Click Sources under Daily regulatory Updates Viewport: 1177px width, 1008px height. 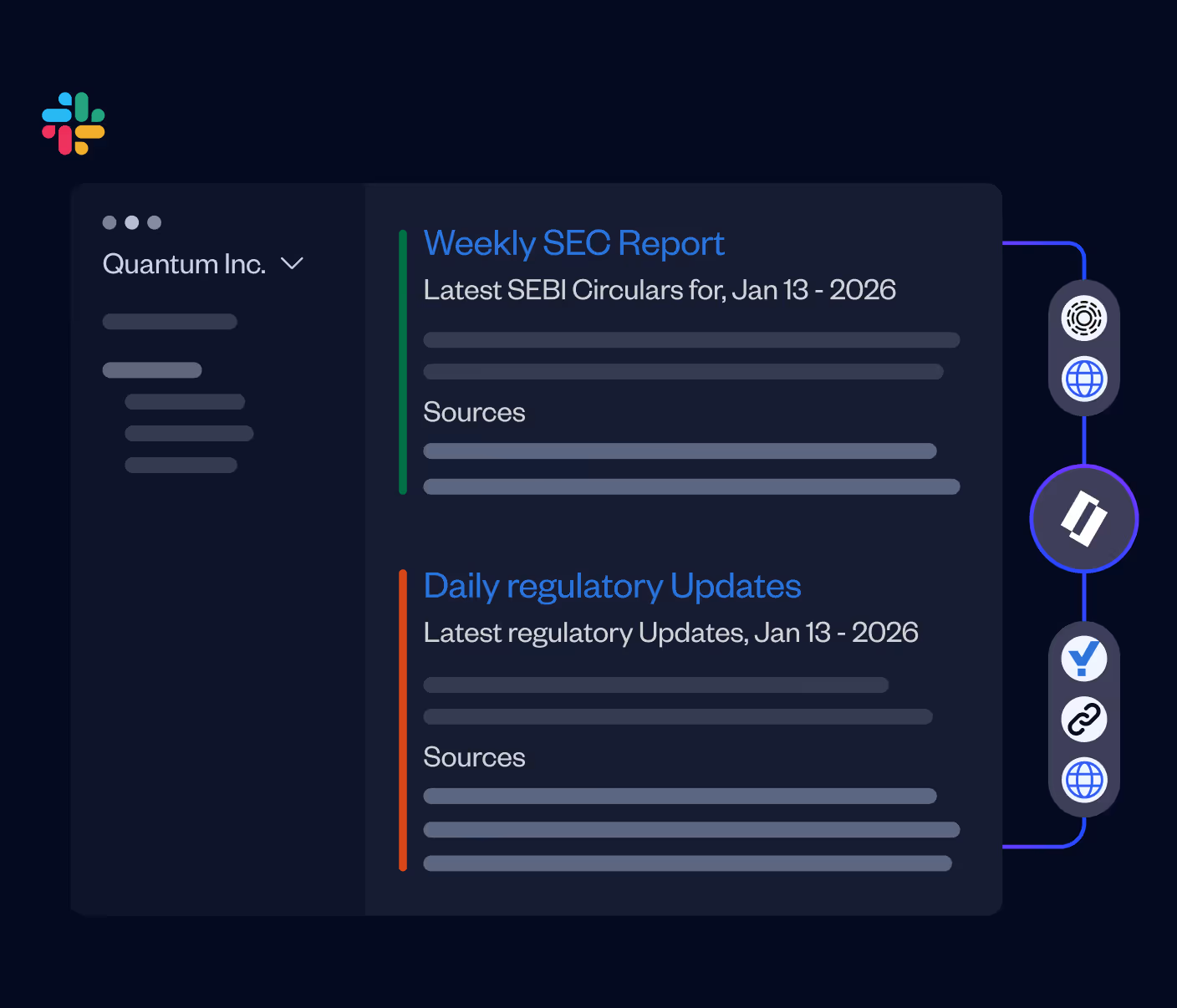click(x=474, y=757)
